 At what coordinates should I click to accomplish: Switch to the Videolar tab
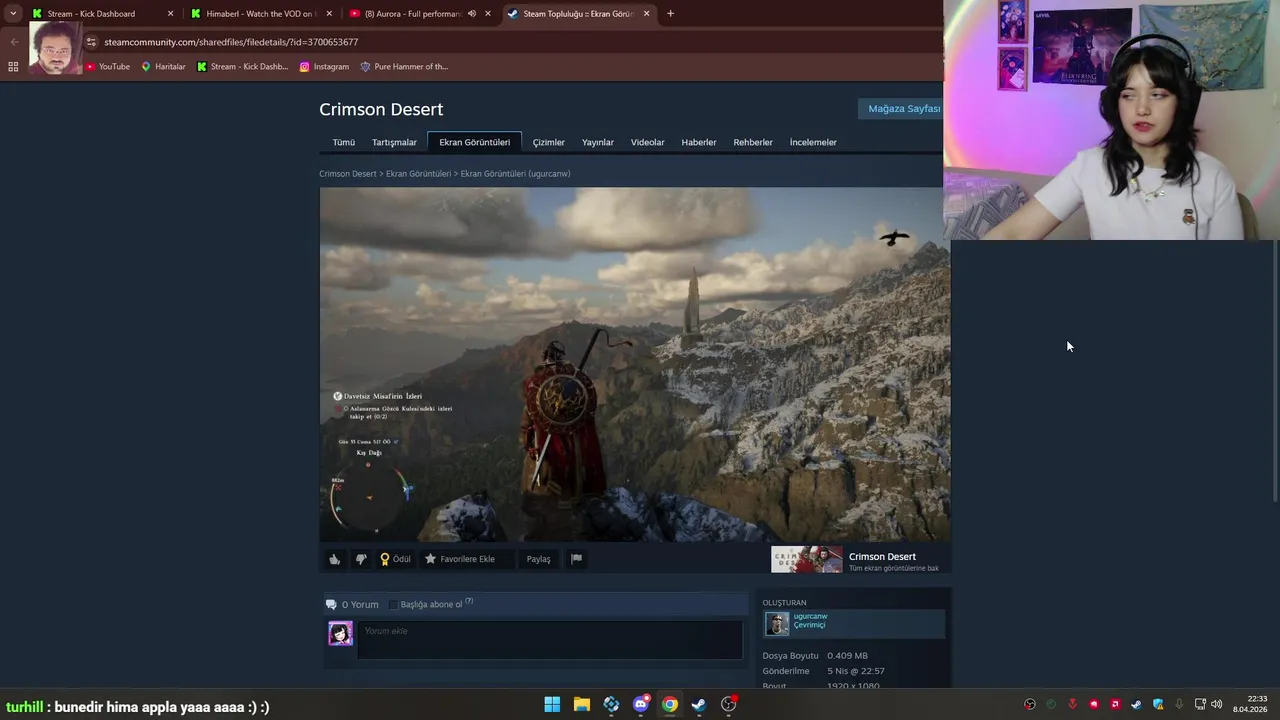click(x=647, y=142)
